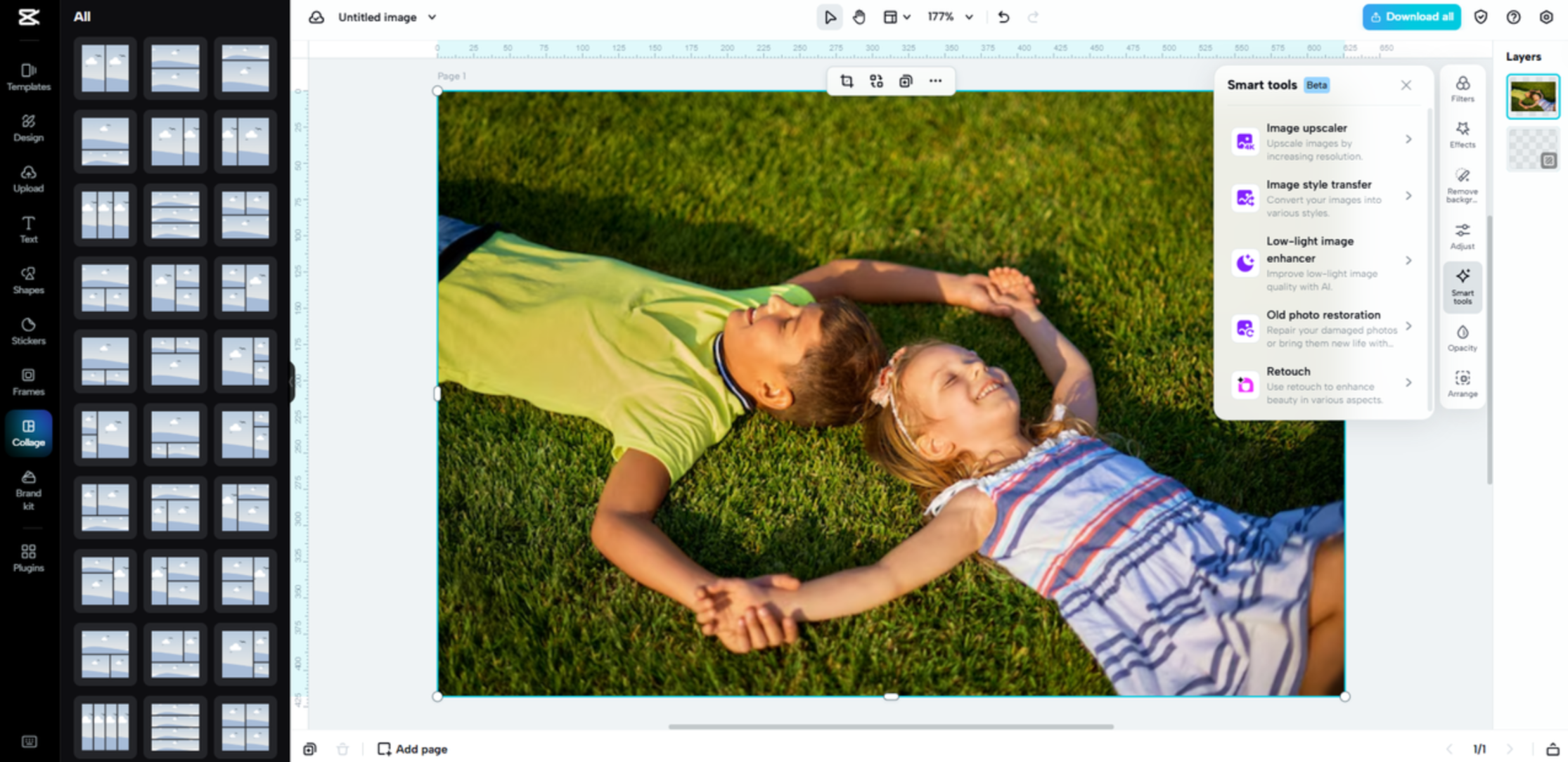Screen dimensions: 1568x762
Task: Click the Remove background icon
Action: [x=1463, y=182]
